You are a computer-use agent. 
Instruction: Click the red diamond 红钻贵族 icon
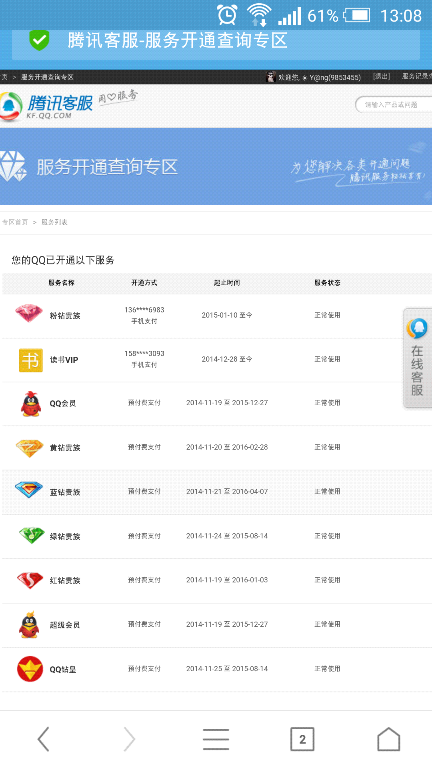point(30,580)
